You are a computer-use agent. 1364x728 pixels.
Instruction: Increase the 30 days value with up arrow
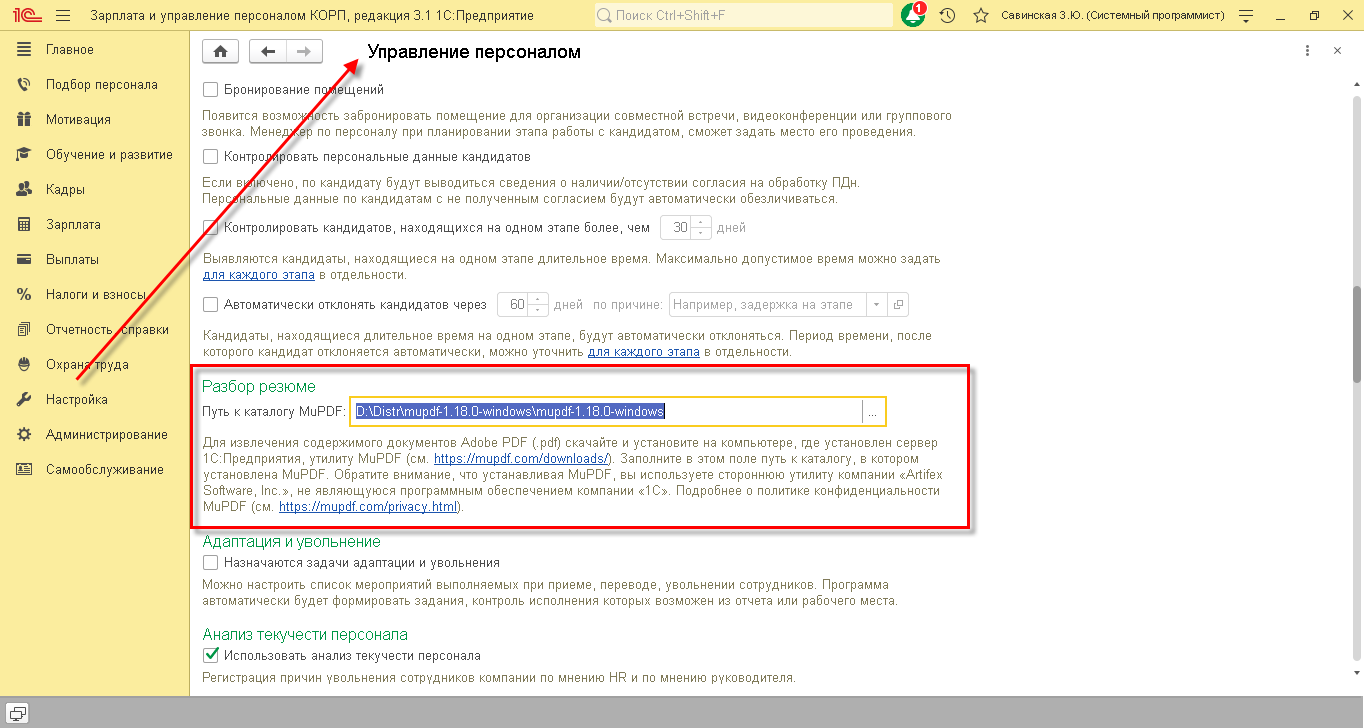[702, 222]
